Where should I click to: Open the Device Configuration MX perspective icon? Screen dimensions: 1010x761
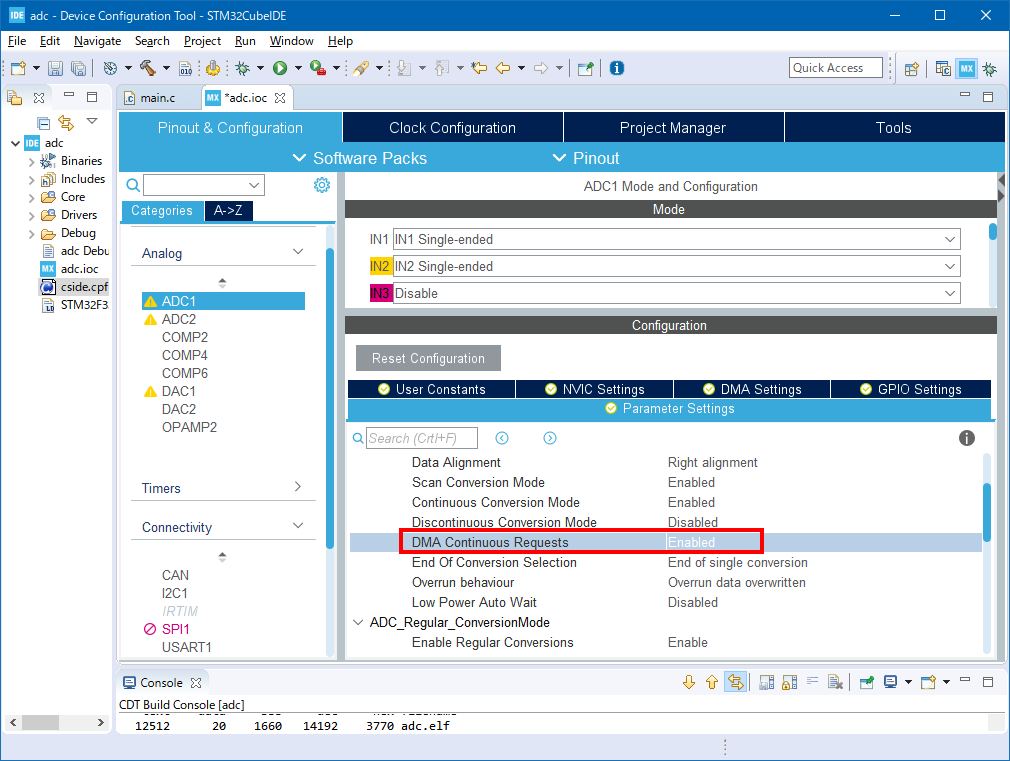pos(967,68)
